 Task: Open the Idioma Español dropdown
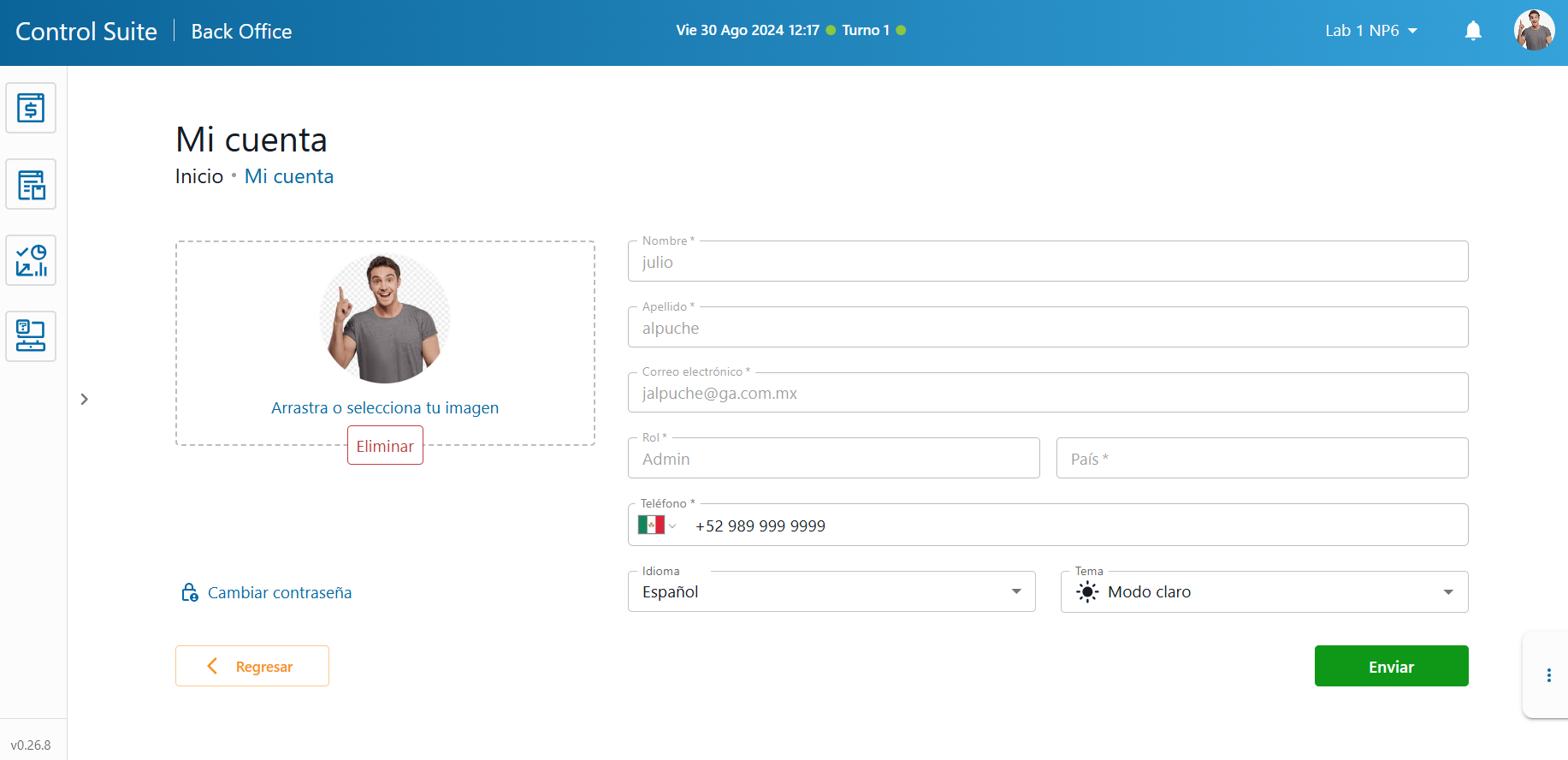pyautogui.click(x=831, y=592)
